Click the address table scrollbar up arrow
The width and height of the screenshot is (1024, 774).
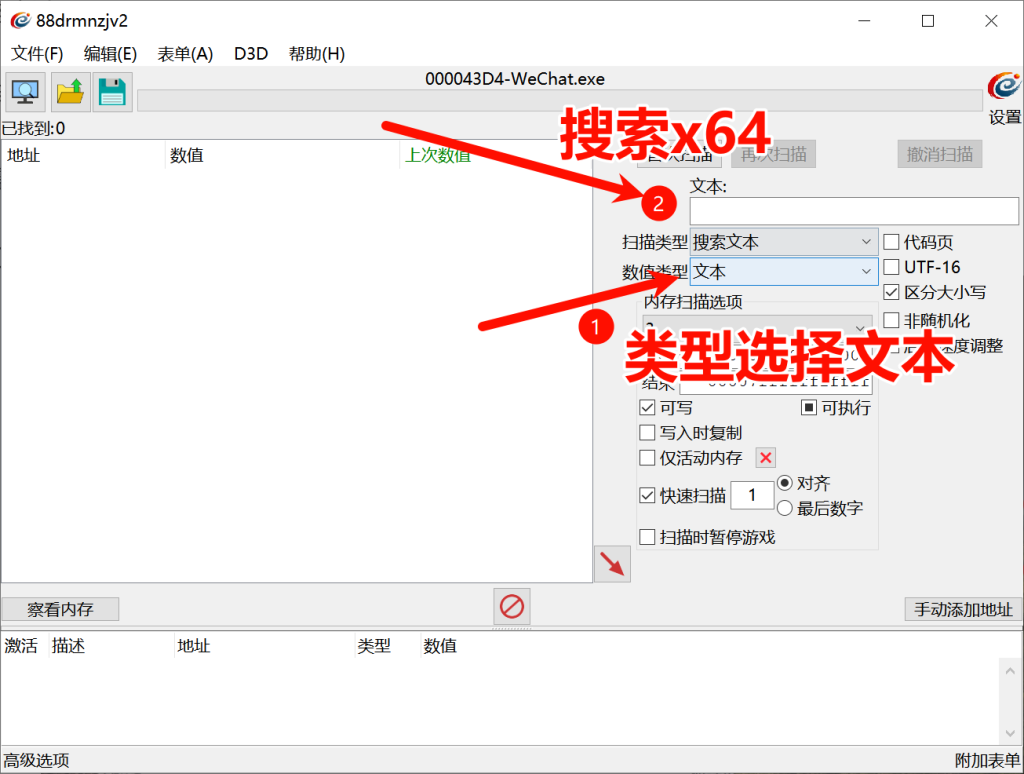[1010, 671]
